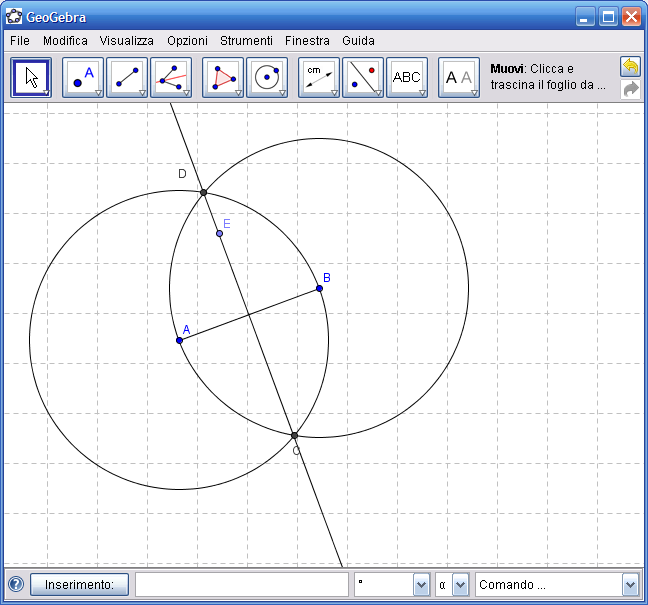Expand Perpendicular line tool dropdown triangle
648x605 pixels.
(186, 93)
